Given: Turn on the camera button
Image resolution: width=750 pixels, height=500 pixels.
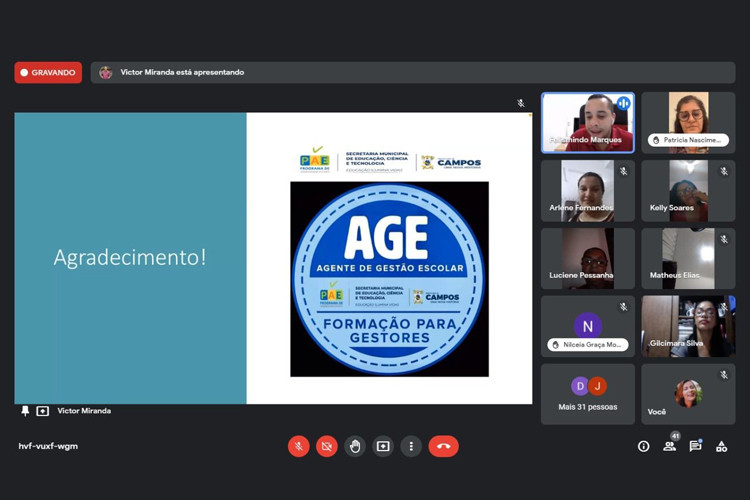Looking at the screenshot, I should pos(327,446).
